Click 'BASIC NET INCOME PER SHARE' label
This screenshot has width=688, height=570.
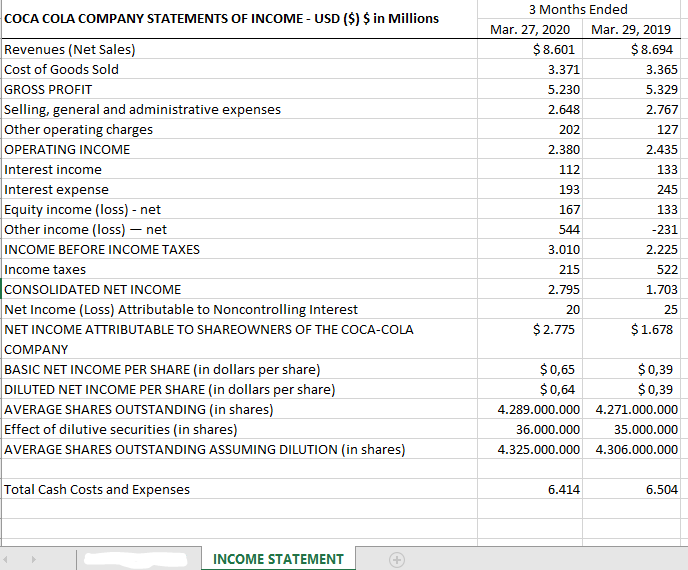click(x=162, y=370)
